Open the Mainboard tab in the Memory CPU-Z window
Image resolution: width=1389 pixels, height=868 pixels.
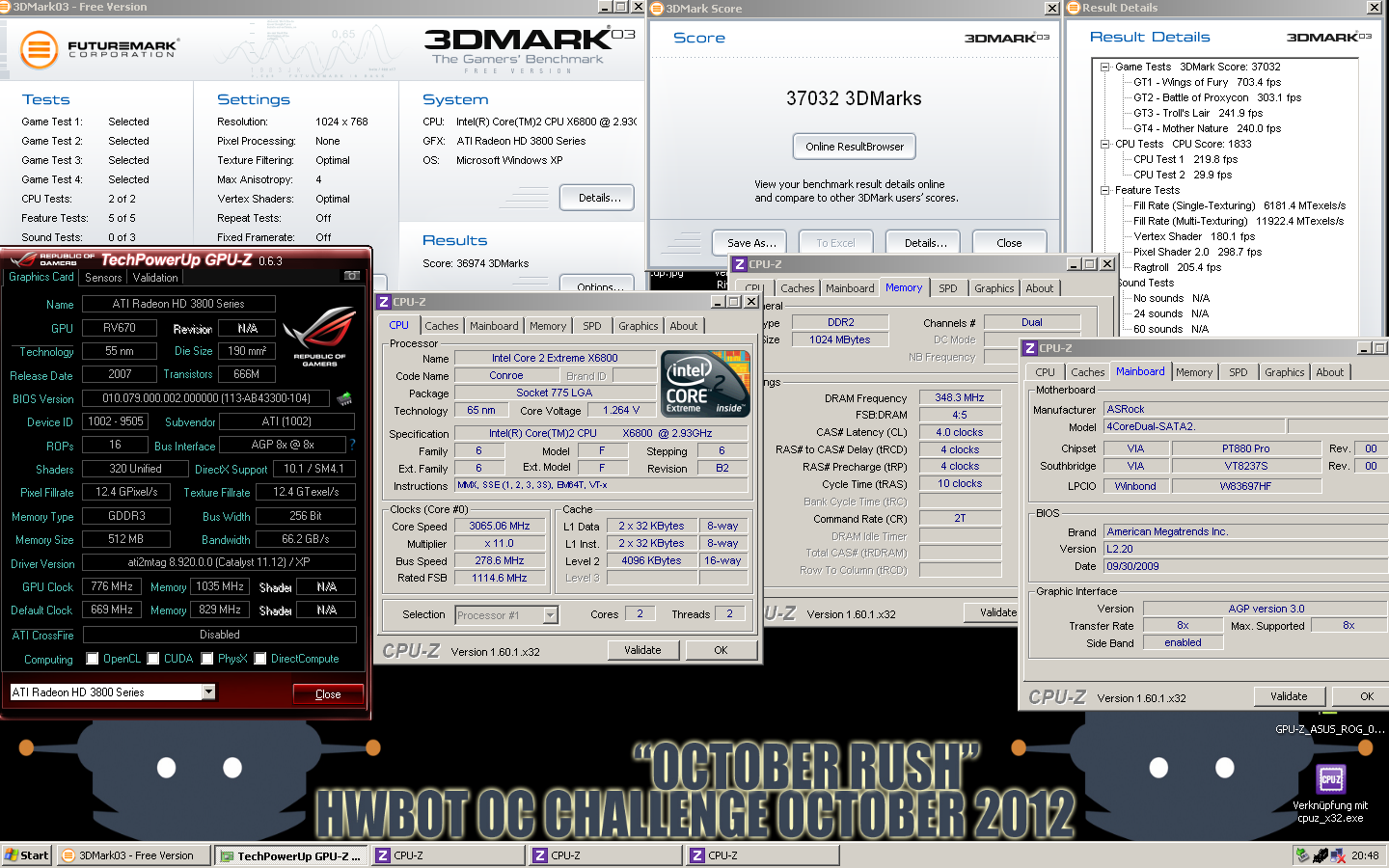(x=849, y=288)
